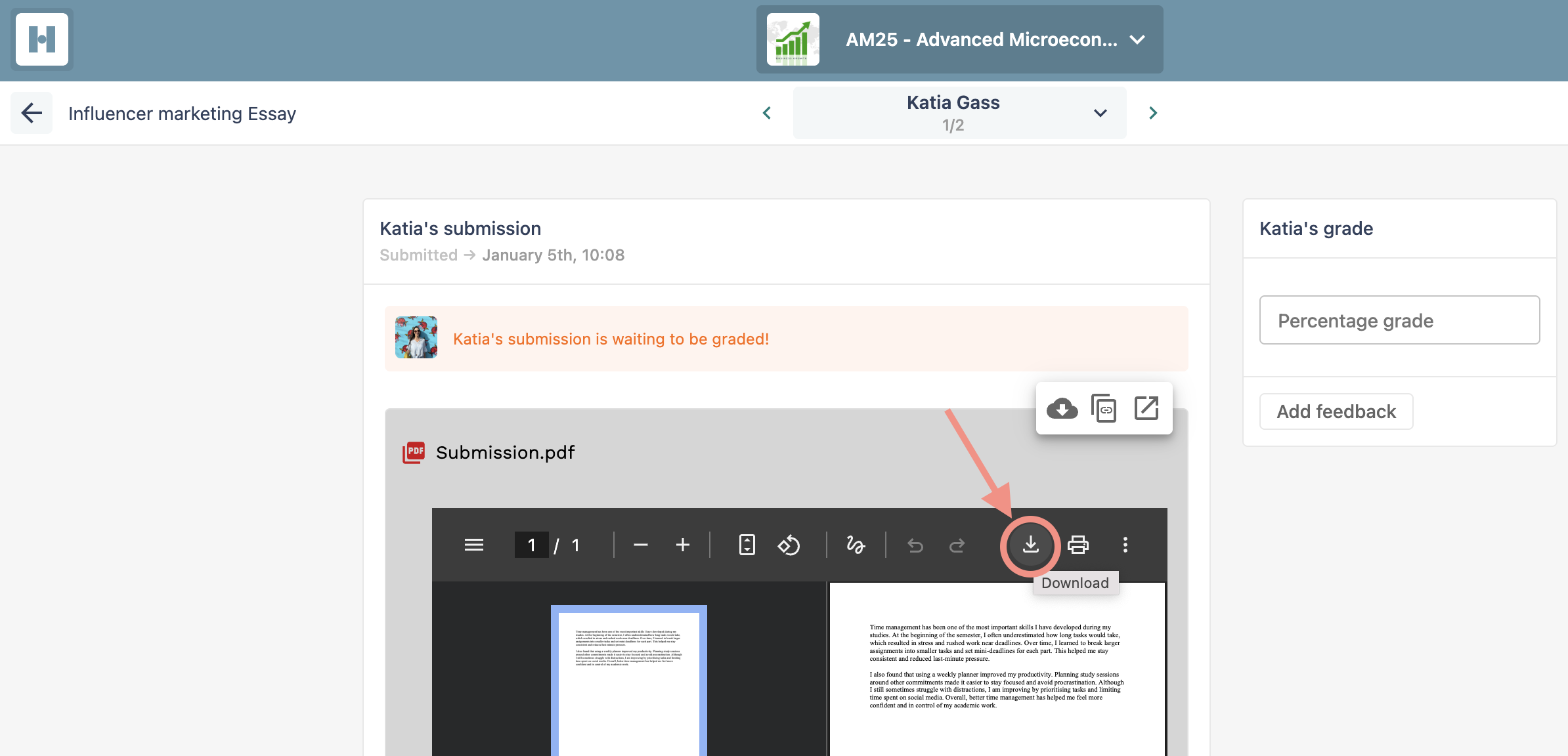
Task: Go to the previous student submission
Action: tap(766, 113)
